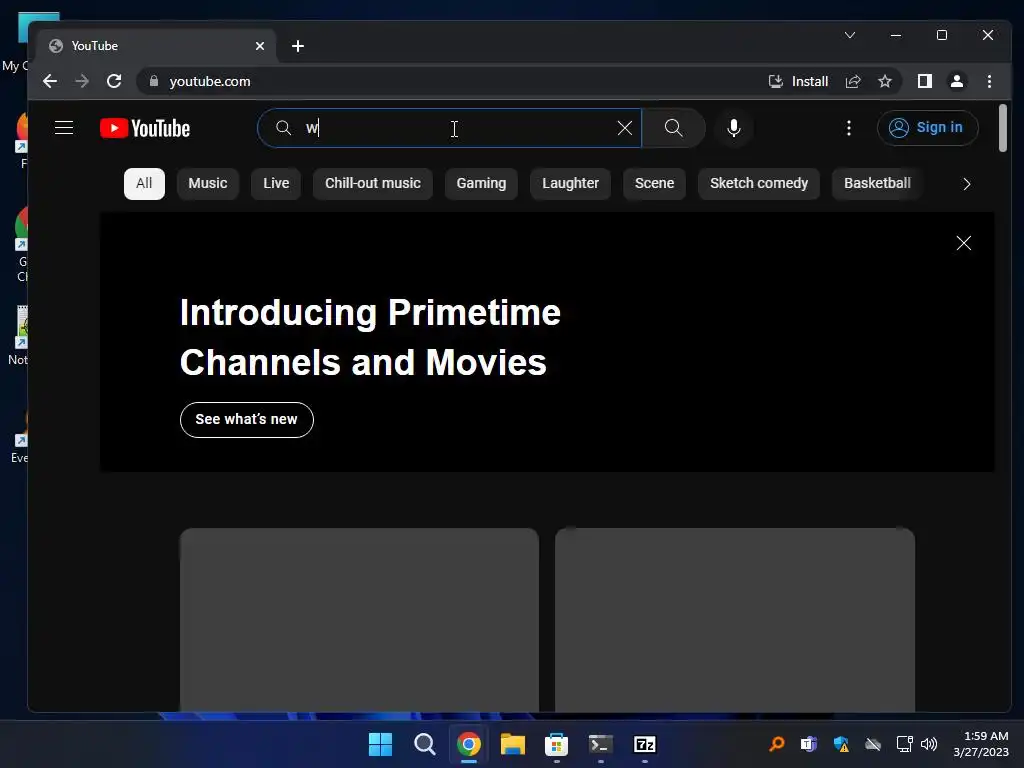Open YouTube settings three-dot menu

pyautogui.click(x=849, y=128)
